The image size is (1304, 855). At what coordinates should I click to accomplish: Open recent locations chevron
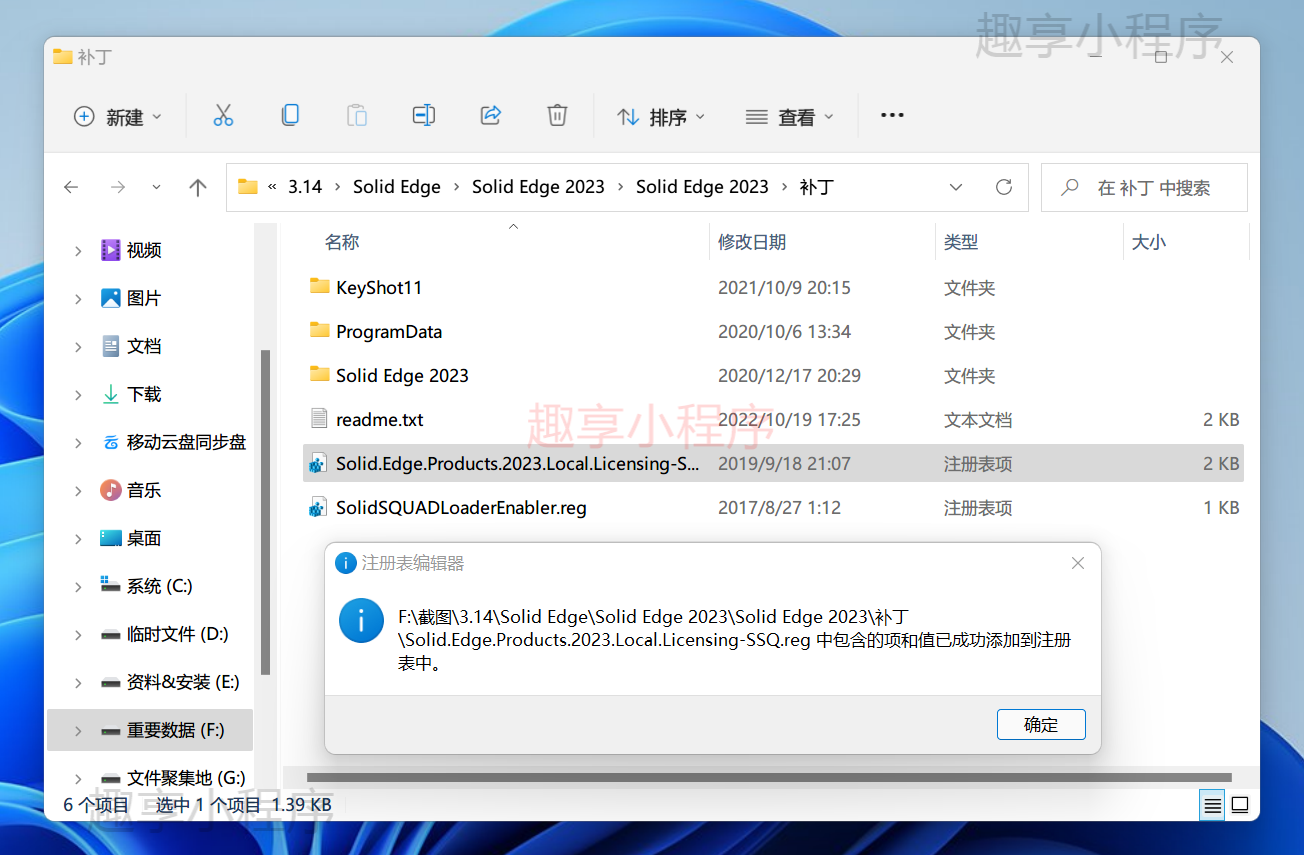pyautogui.click(x=156, y=187)
